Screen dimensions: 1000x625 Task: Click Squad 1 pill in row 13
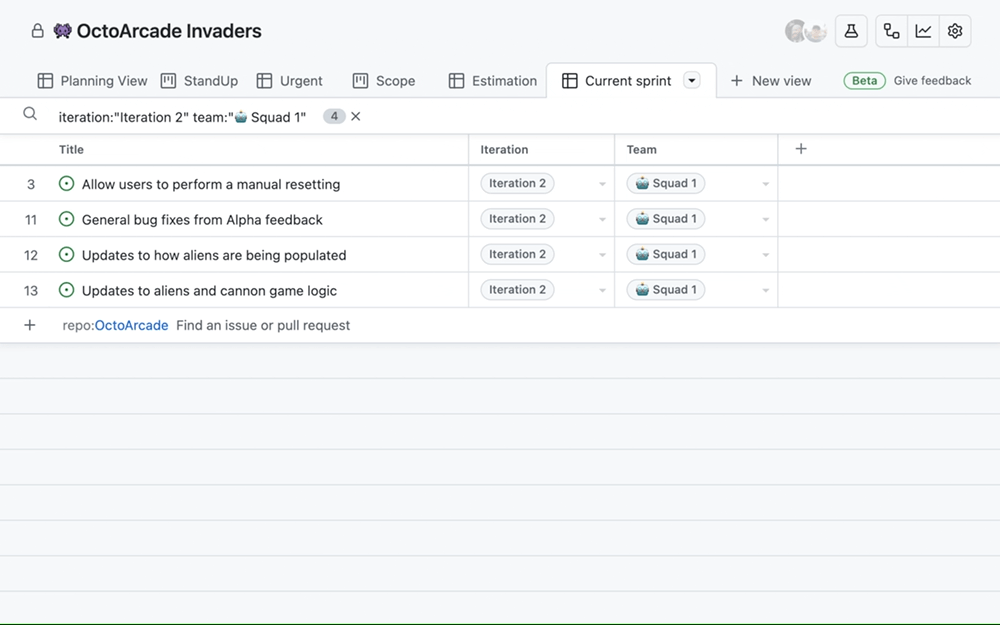[x=666, y=290]
